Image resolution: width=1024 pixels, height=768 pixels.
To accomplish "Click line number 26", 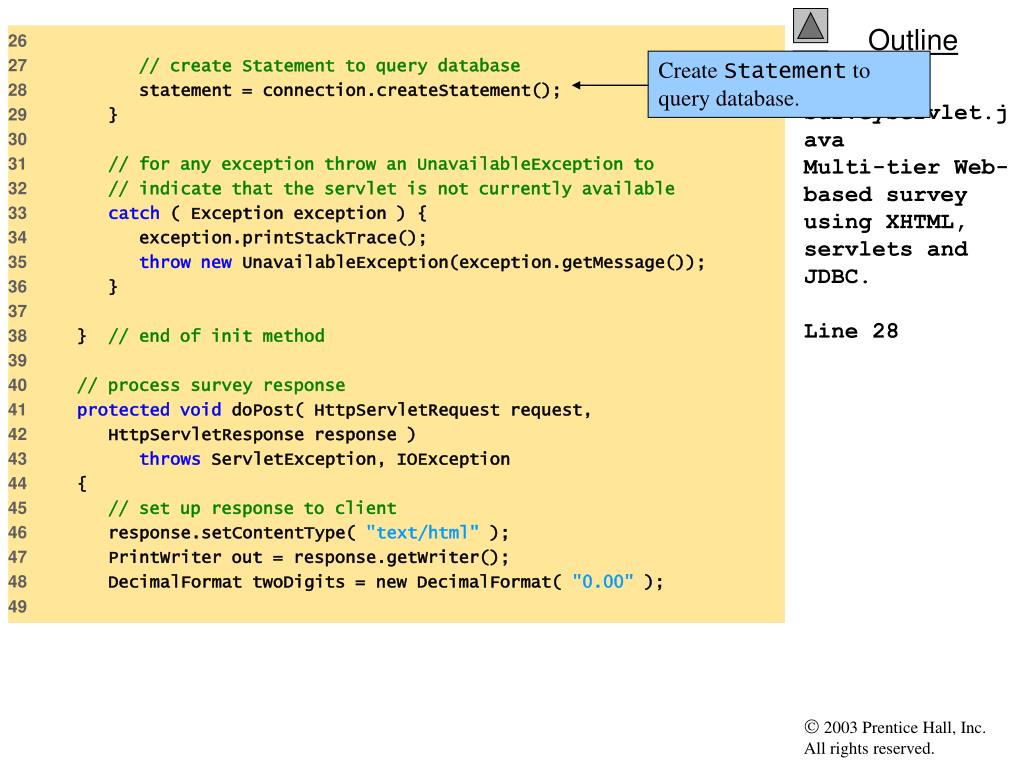I will [18, 41].
